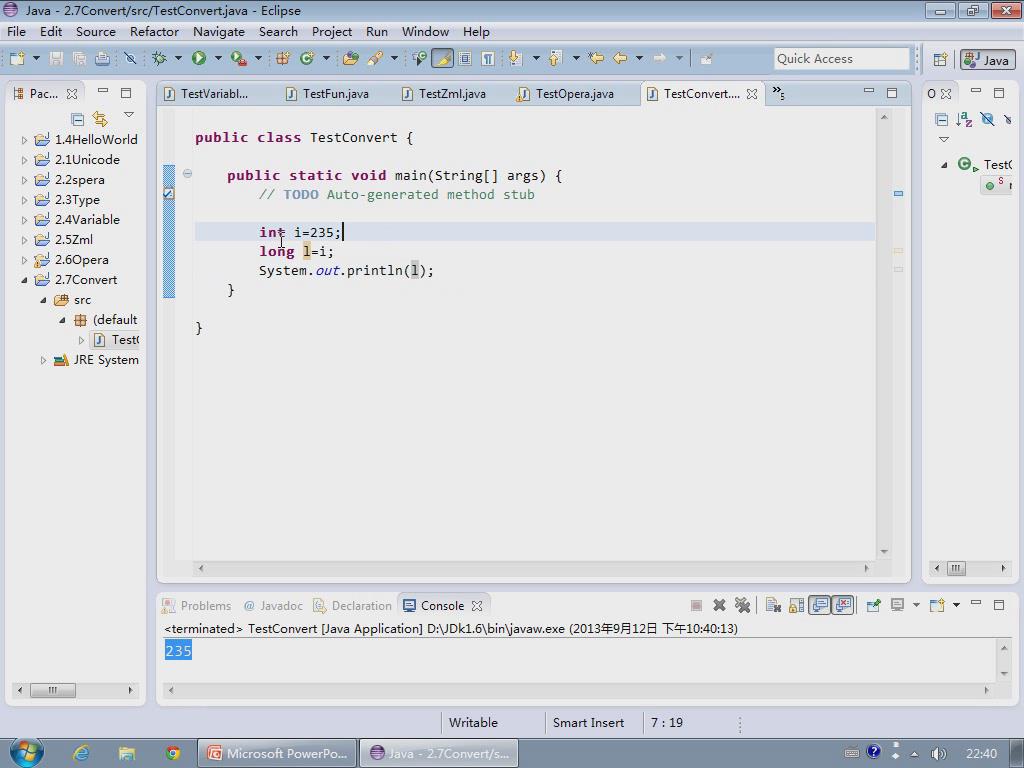
Task: Switch to the TestOpera.java editor tab
Action: coord(566,93)
